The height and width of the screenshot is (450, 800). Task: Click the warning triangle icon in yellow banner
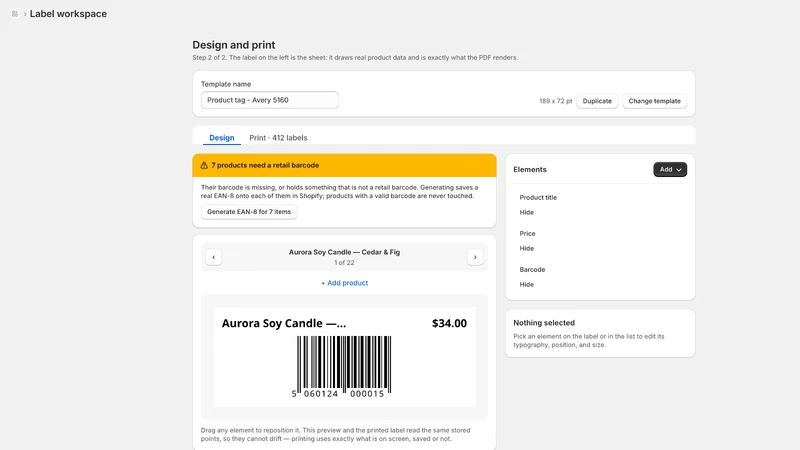(x=204, y=165)
